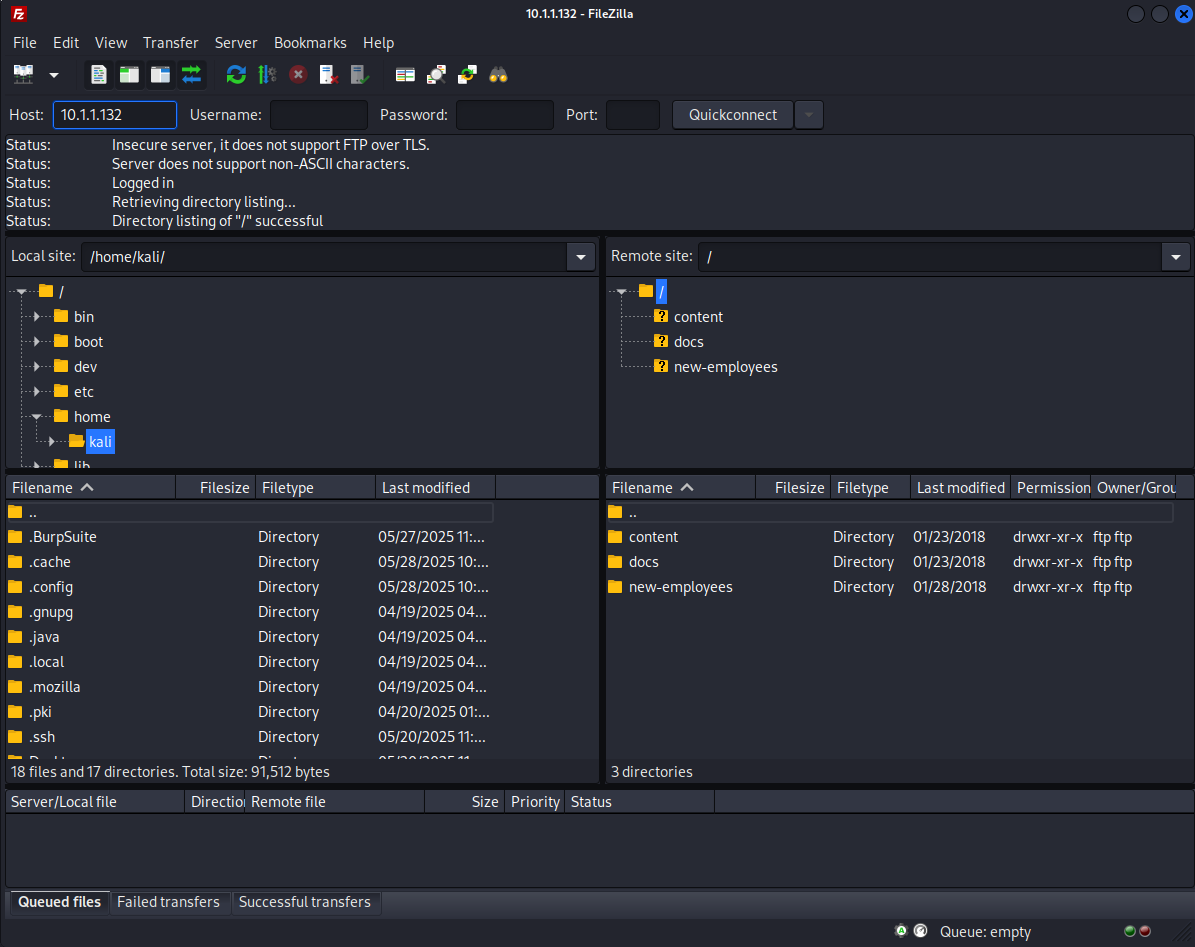The width and height of the screenshot is (1195, 947).
Task: Select docs folder in remote file list
Action: pyautogui.click(x=889, y=562)
